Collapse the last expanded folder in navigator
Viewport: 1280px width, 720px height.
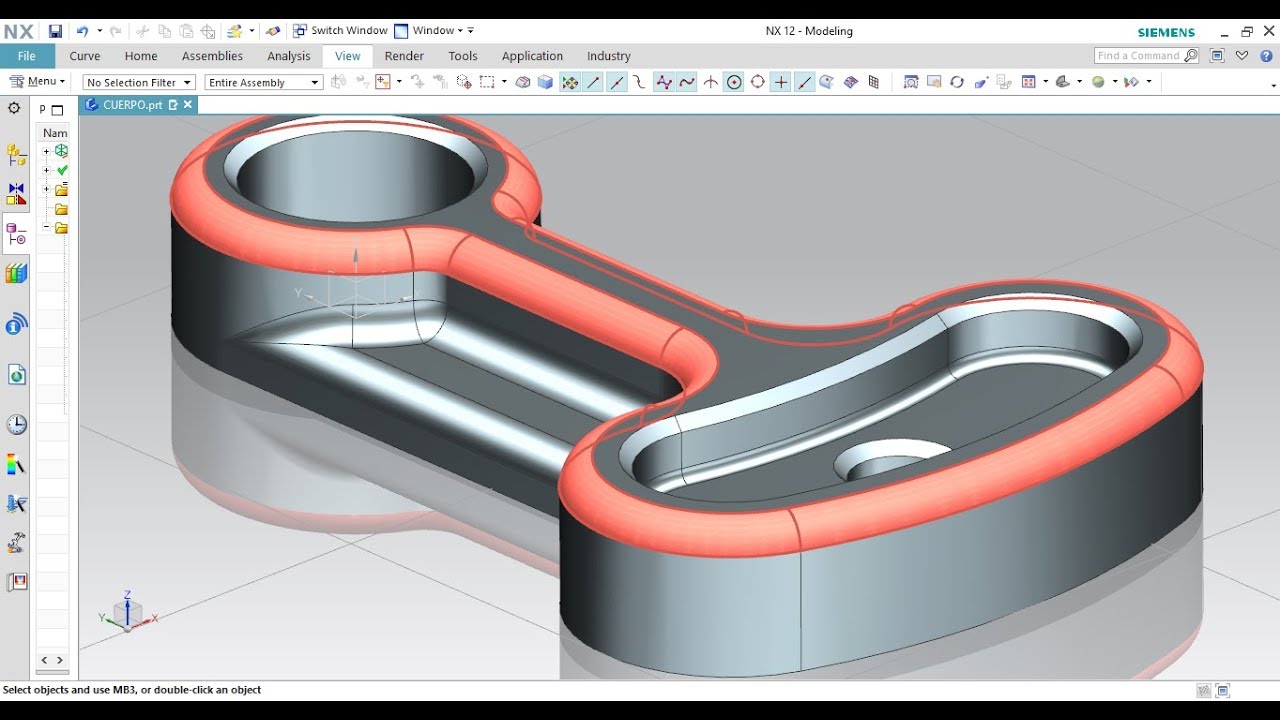[46, 228]
